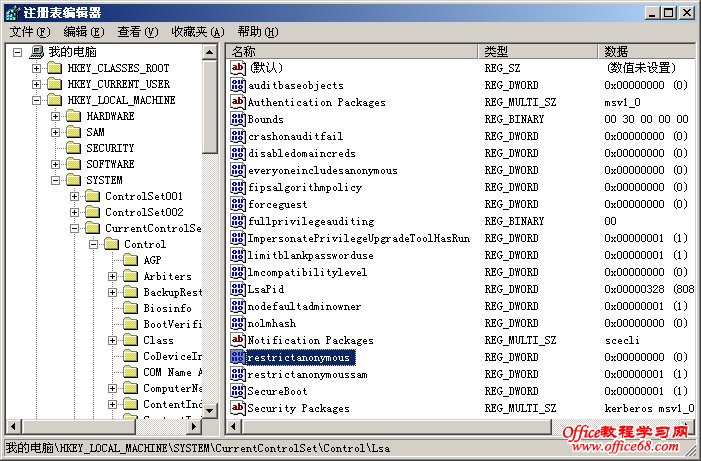The height and width of the screenshot is (461, 701).
Task: Collapse the SYSTEM key
Action: coord(55,181)
